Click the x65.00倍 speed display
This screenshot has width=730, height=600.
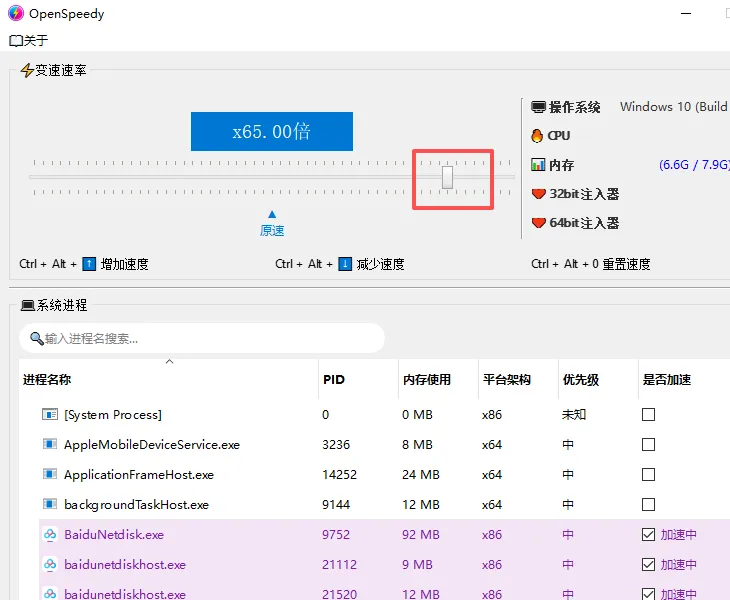pos(272,131)
